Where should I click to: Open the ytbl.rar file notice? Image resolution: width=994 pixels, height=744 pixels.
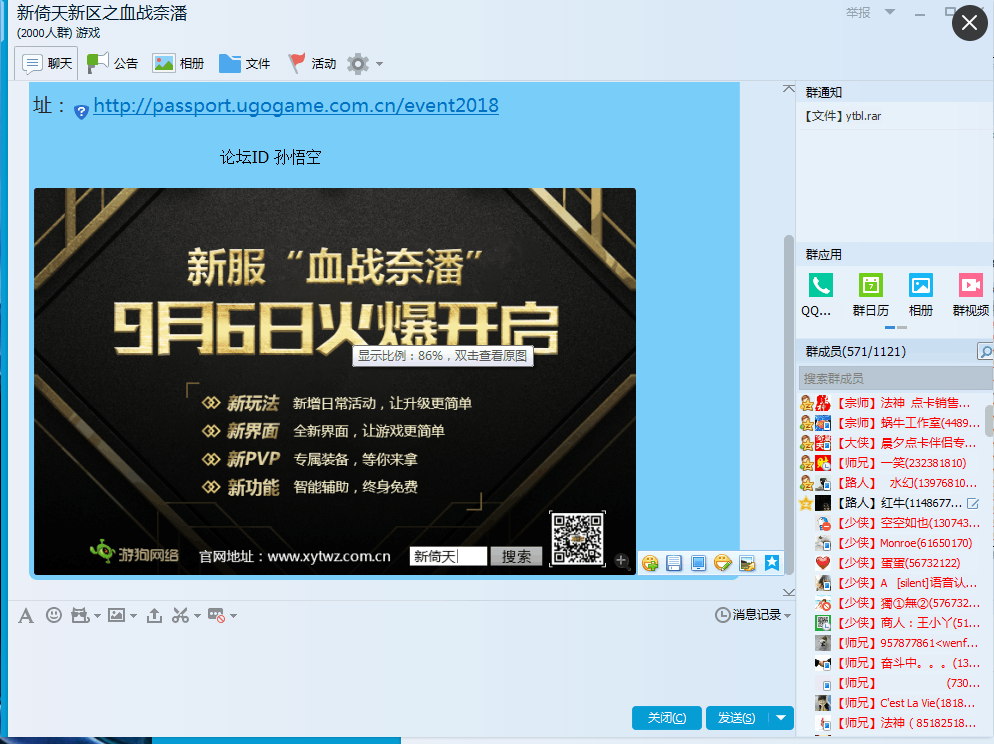[843, 116]
